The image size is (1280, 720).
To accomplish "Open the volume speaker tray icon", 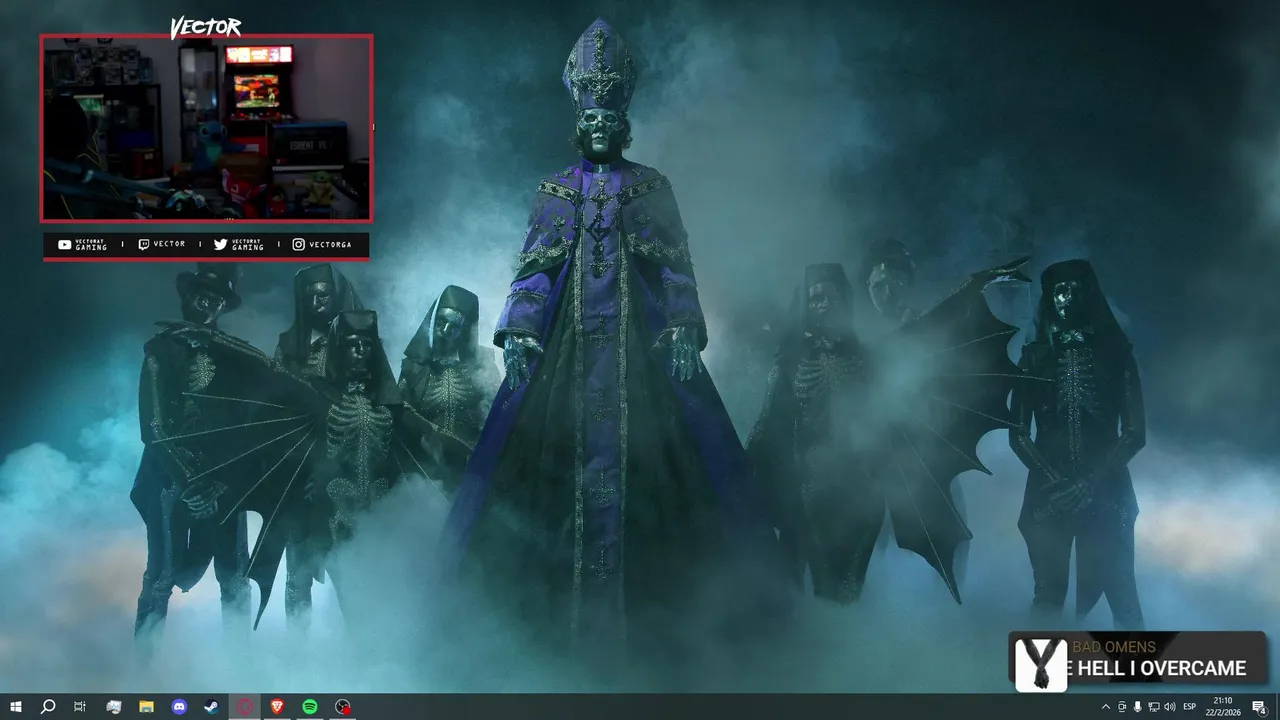I will 1169,707.
